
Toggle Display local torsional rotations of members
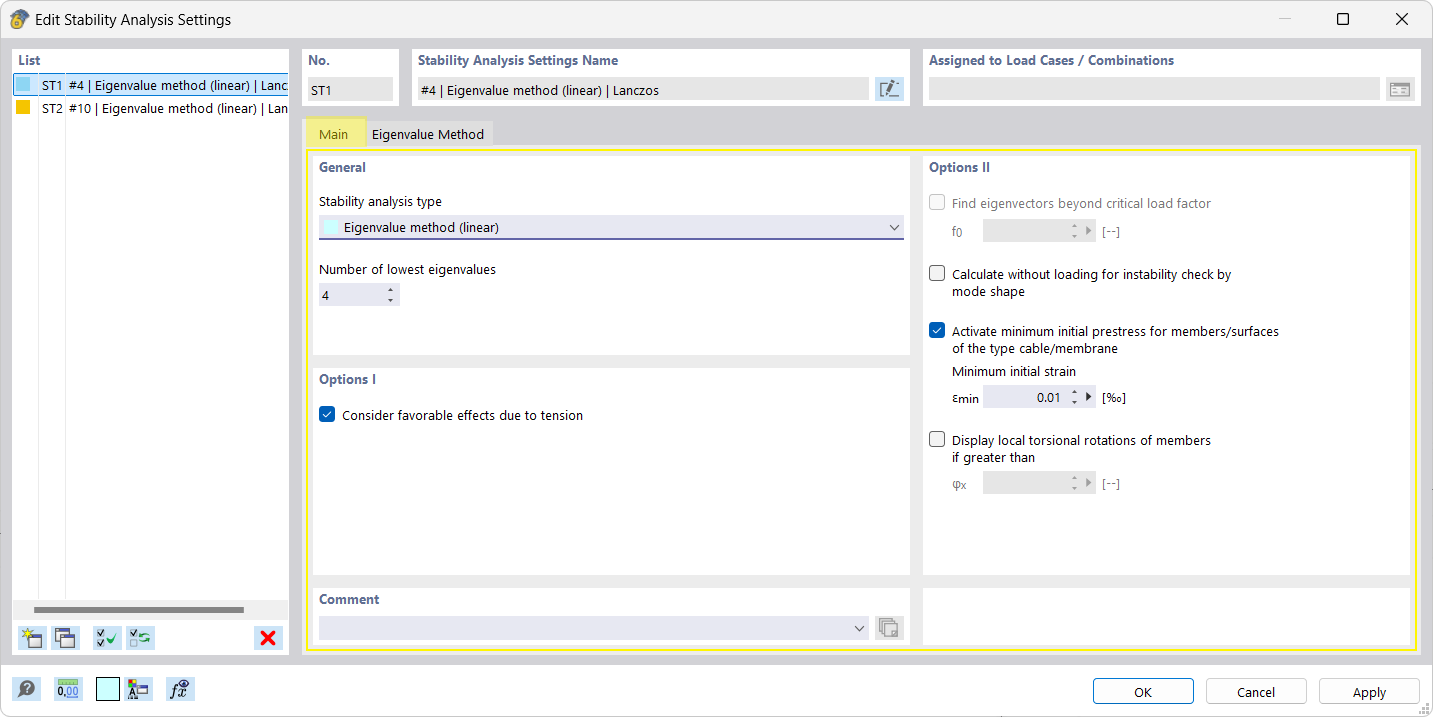pyautogui.click(x=937, y=440)
